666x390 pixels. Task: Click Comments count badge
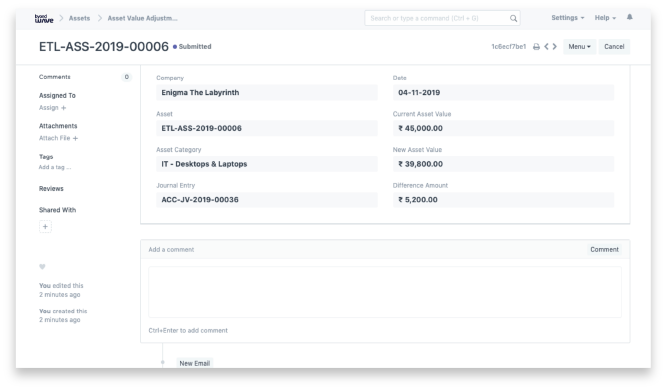pyautogui.click(x=127, y=77)
